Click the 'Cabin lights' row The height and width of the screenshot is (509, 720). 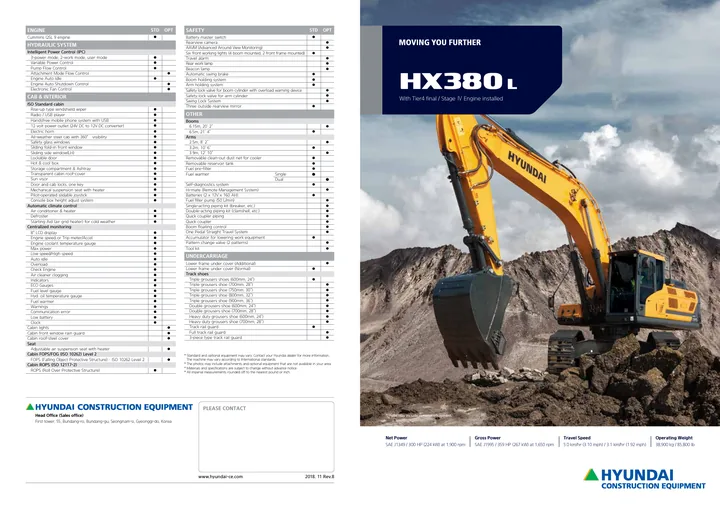point(101,328)
